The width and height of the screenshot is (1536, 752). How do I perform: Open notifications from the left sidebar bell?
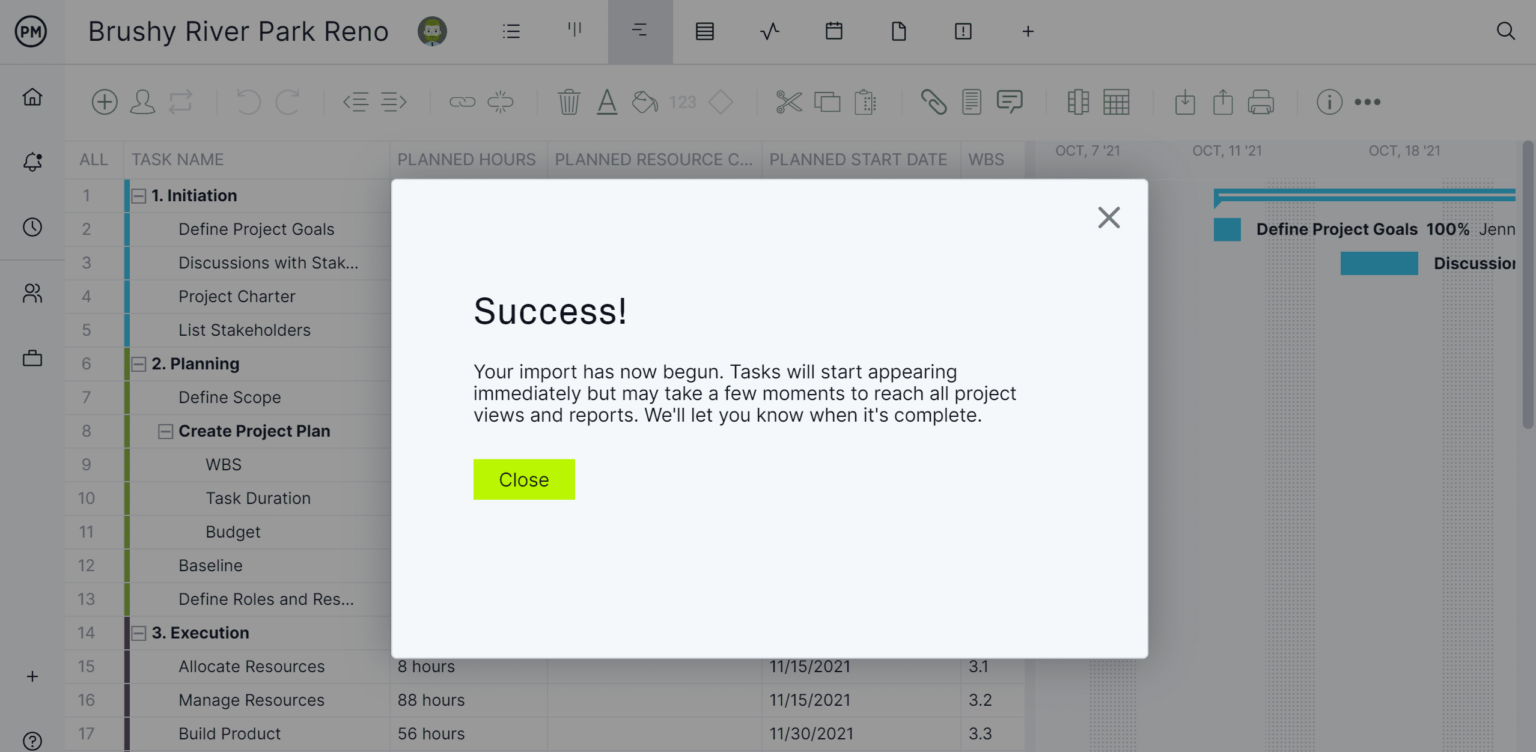[32, 161]
